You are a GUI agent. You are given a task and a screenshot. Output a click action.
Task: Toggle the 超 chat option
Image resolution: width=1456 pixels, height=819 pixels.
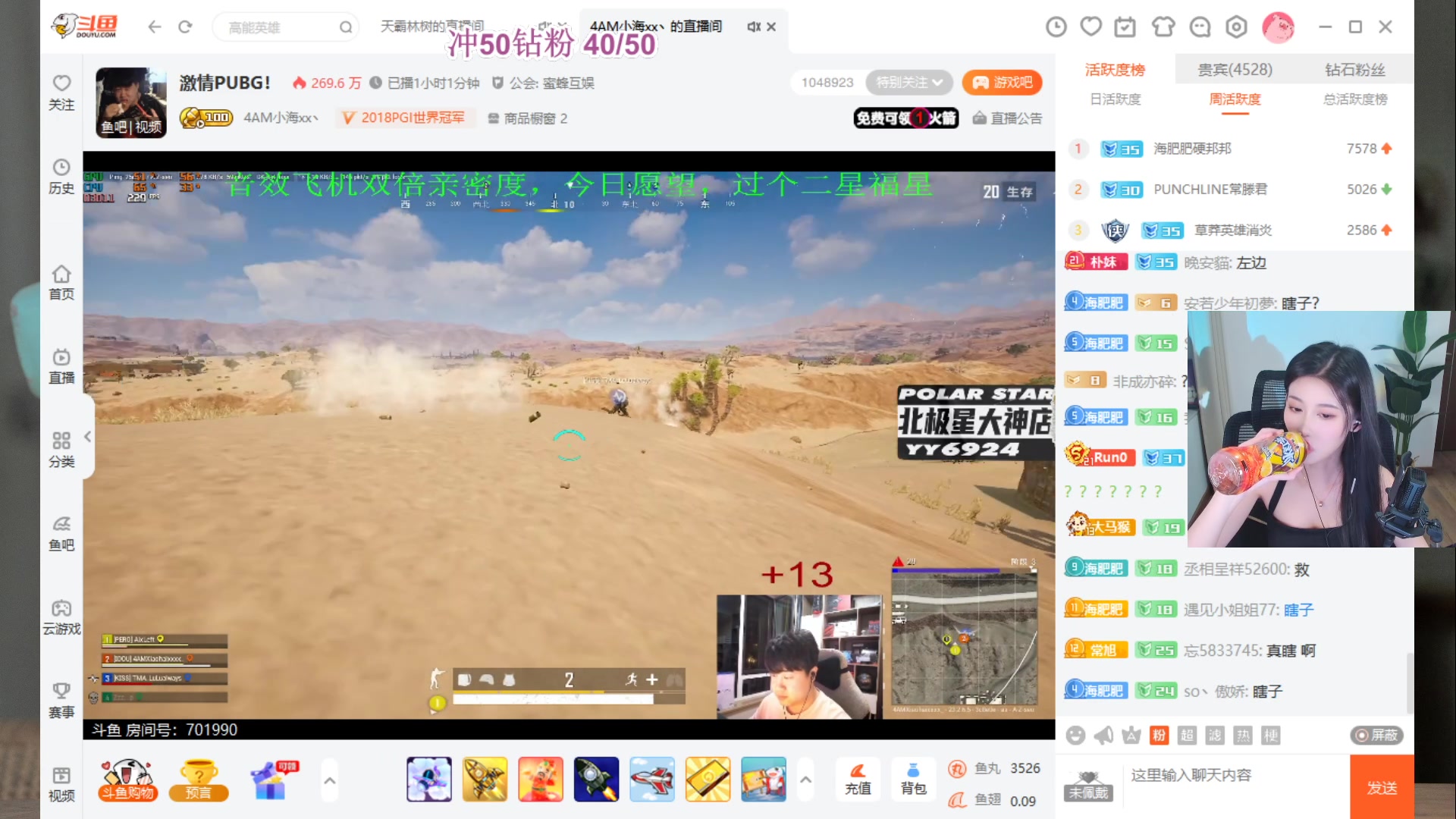pyautogui.click(x=1187, y=736)
